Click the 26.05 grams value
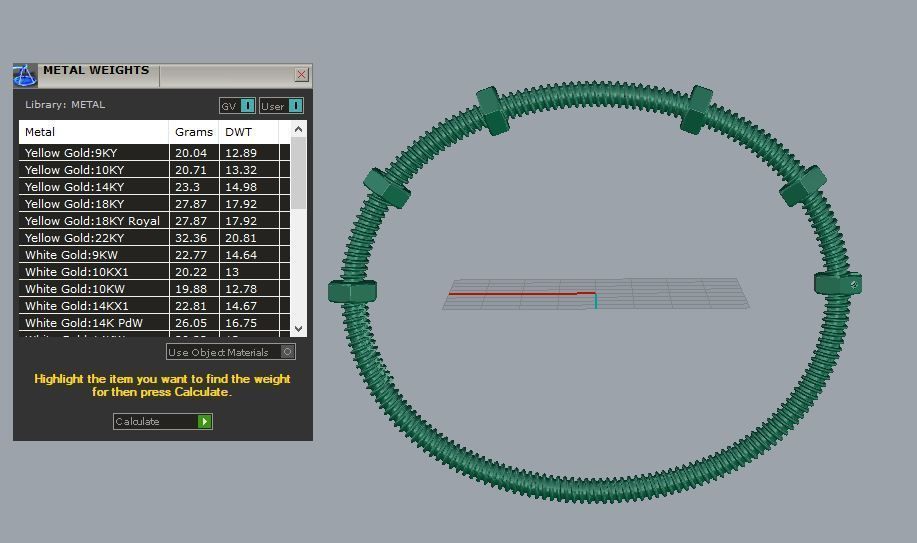 click(x=191, y=322)
